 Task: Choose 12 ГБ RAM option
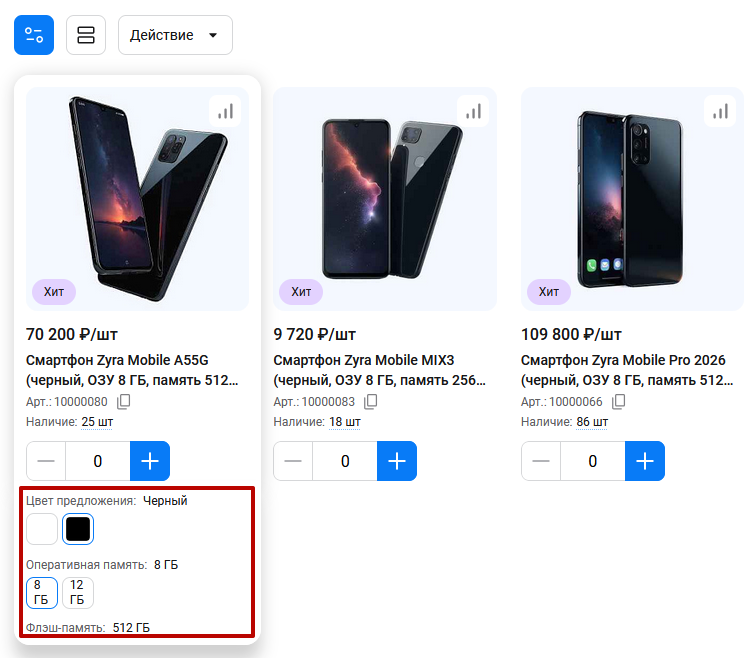click(78, 593)
